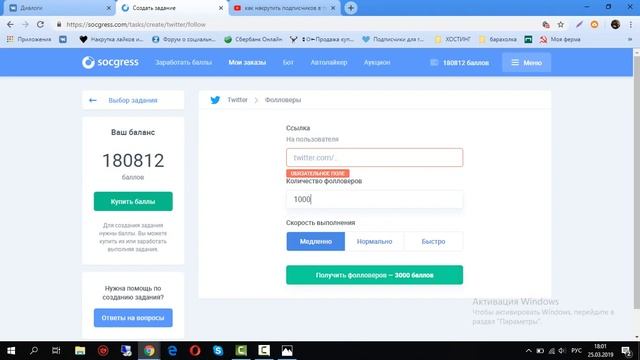This screenshot has width=640, height=360.
Task: Open Накрутка лайков bookmark
Action: pyautogui.click(x=111, y=39)
